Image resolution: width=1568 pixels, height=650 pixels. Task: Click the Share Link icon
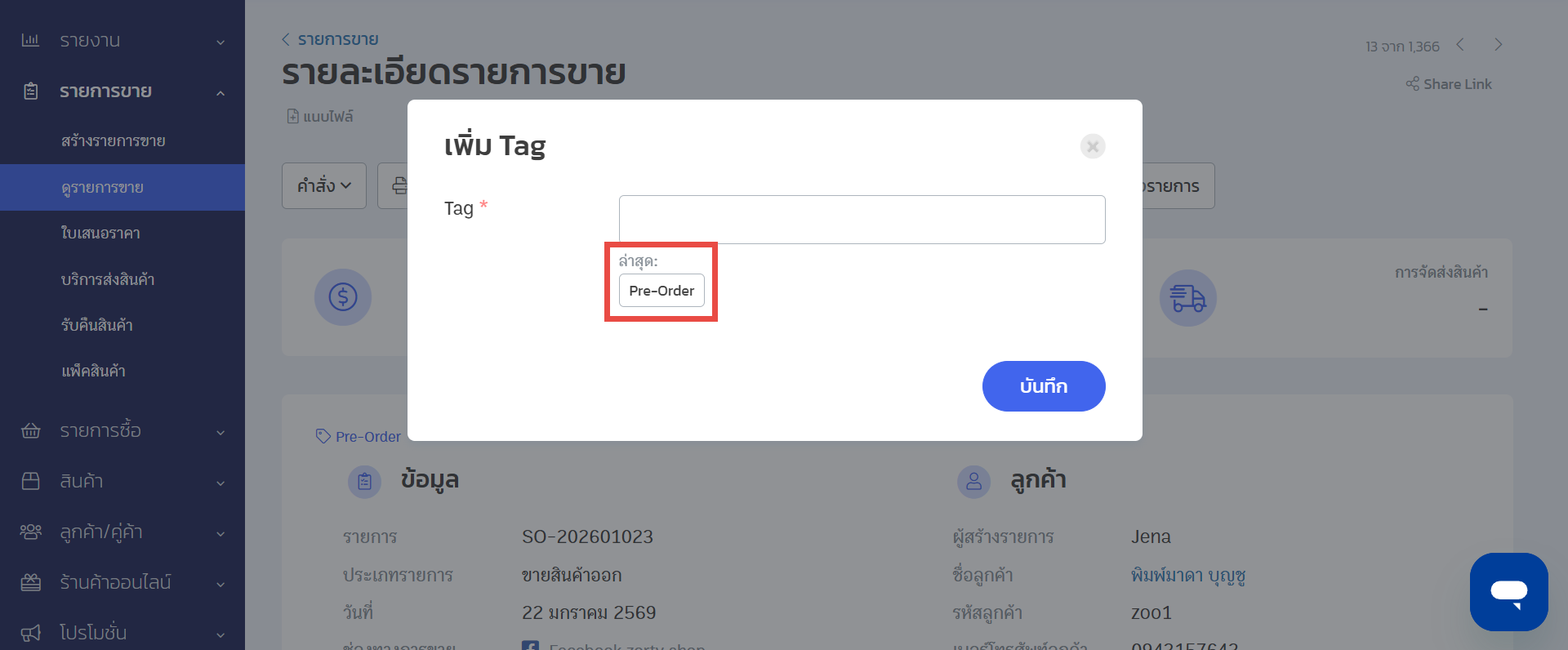[1412, 84]
